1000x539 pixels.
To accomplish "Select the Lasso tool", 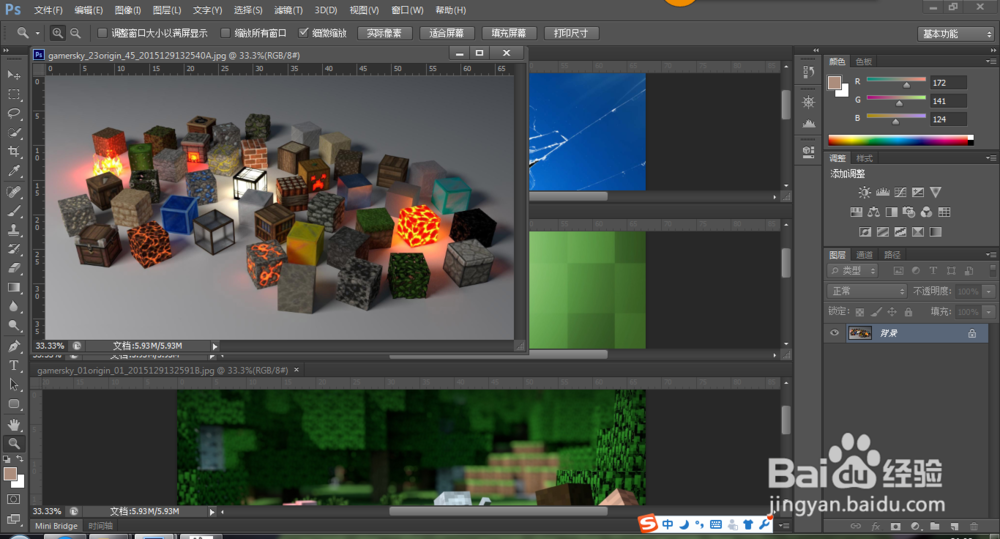I will tap(13, 114).
